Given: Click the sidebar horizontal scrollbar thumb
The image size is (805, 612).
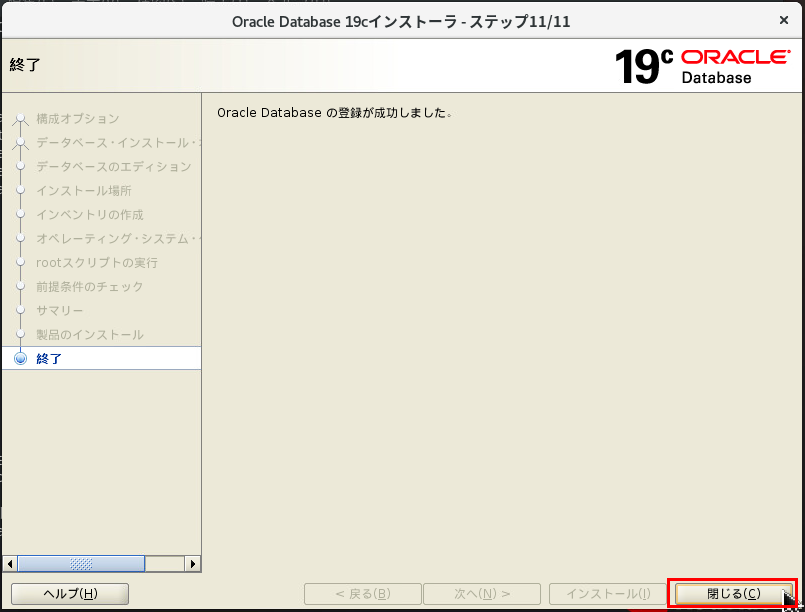Looking at the screenshot, I should pyautogui.click(x=81, y=564).
